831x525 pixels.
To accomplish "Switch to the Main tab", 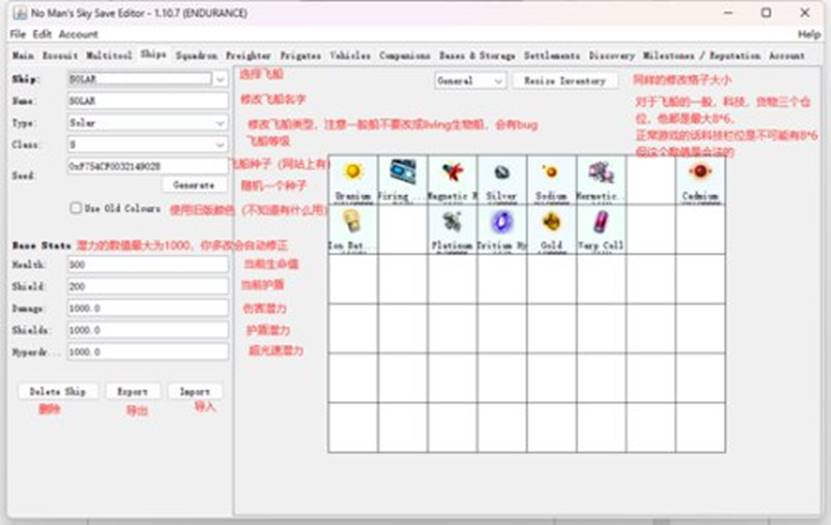I will (23, 56).
